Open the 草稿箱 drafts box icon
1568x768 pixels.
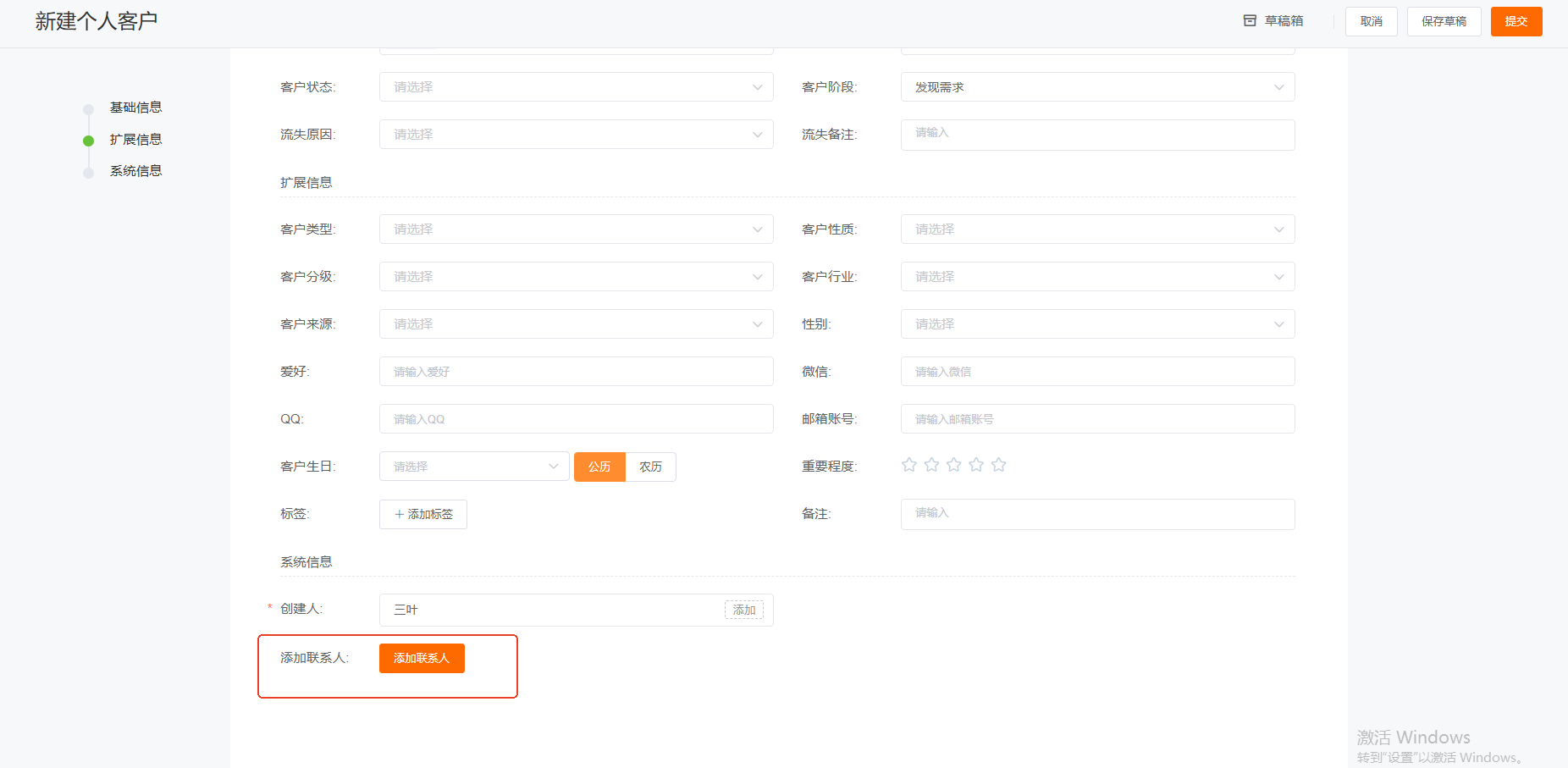pos(1250,21)
